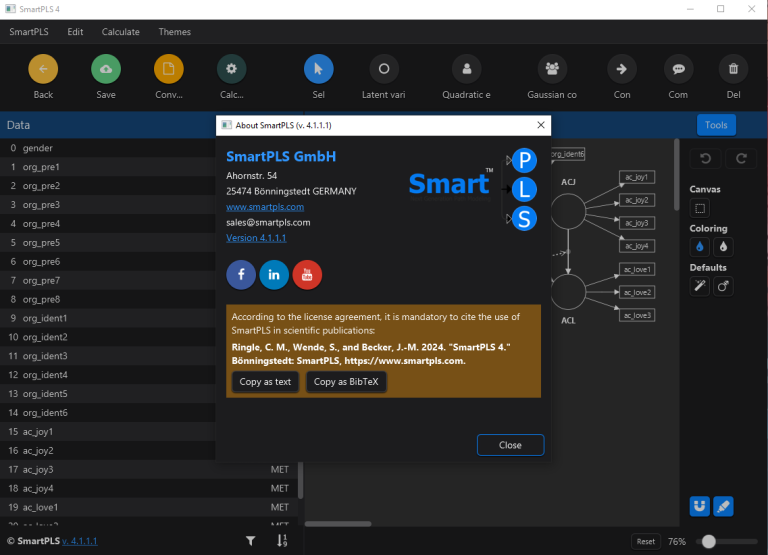Screen dimensions: 768x555
Task: Select the Con arrow tool
Action: tap(622, 69)
